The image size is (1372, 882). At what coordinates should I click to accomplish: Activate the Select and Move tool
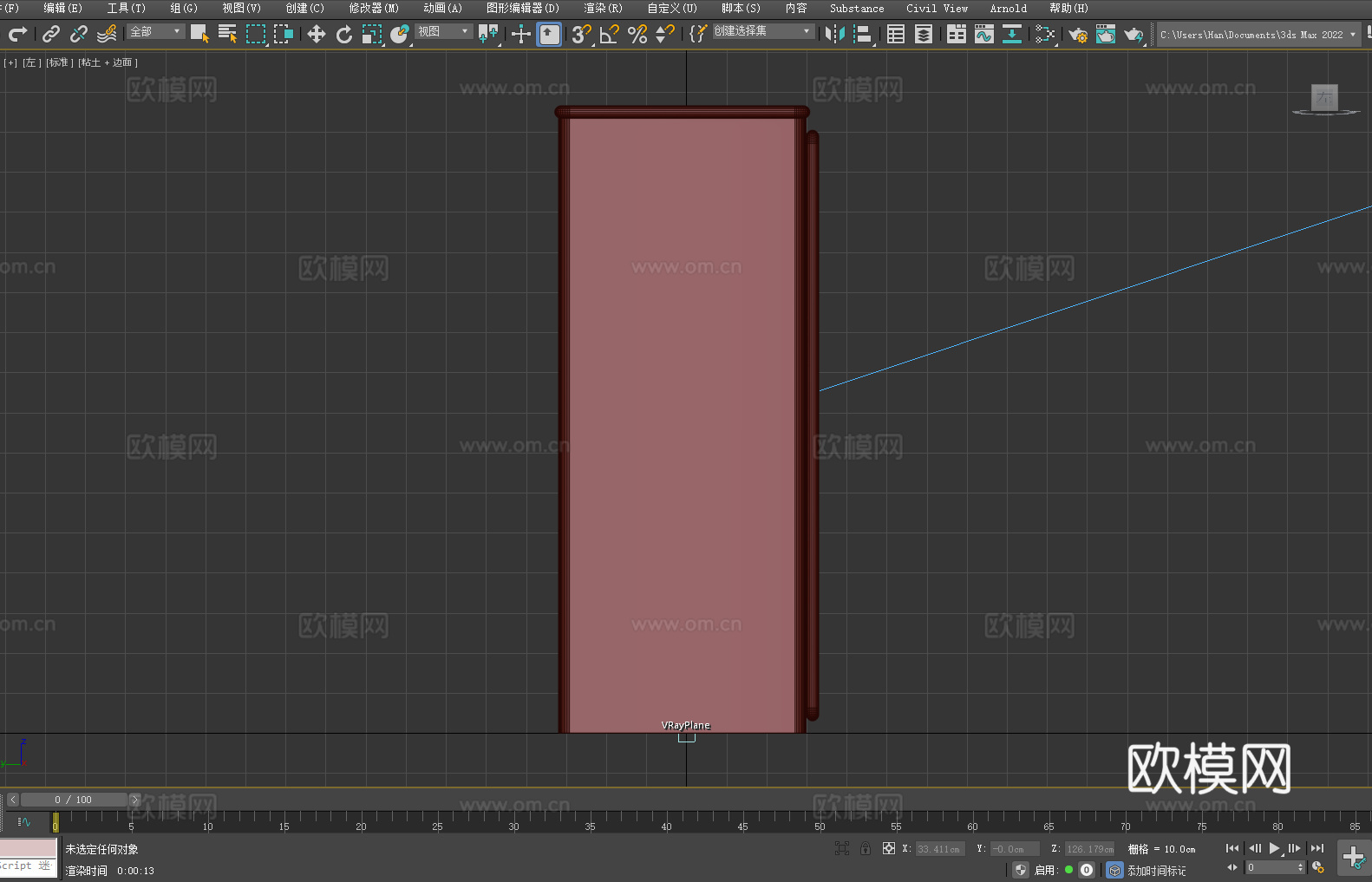(x=317, y=34)
